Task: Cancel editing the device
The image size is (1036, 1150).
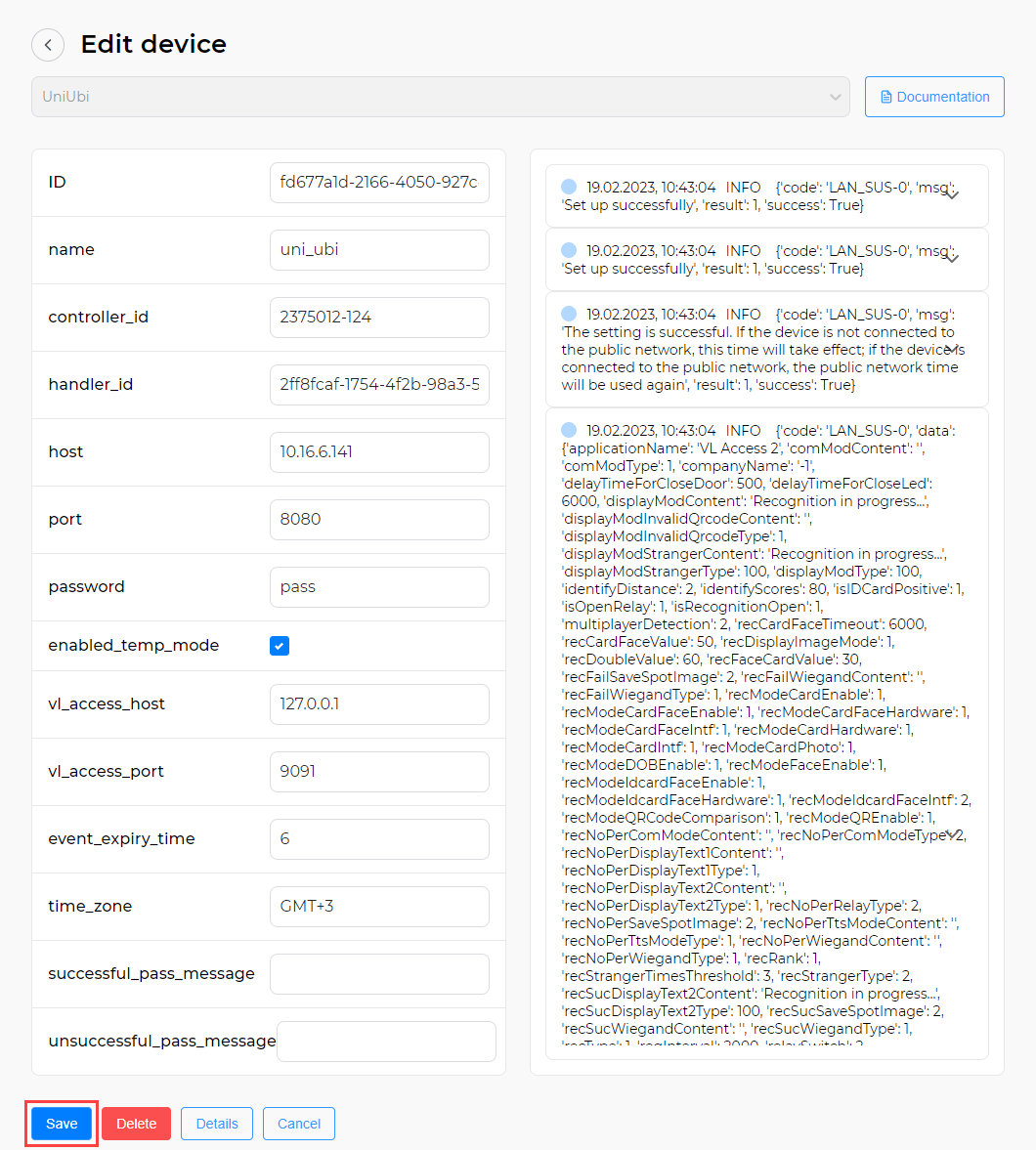Action: pyautogui.click(x=299, y=1124)
